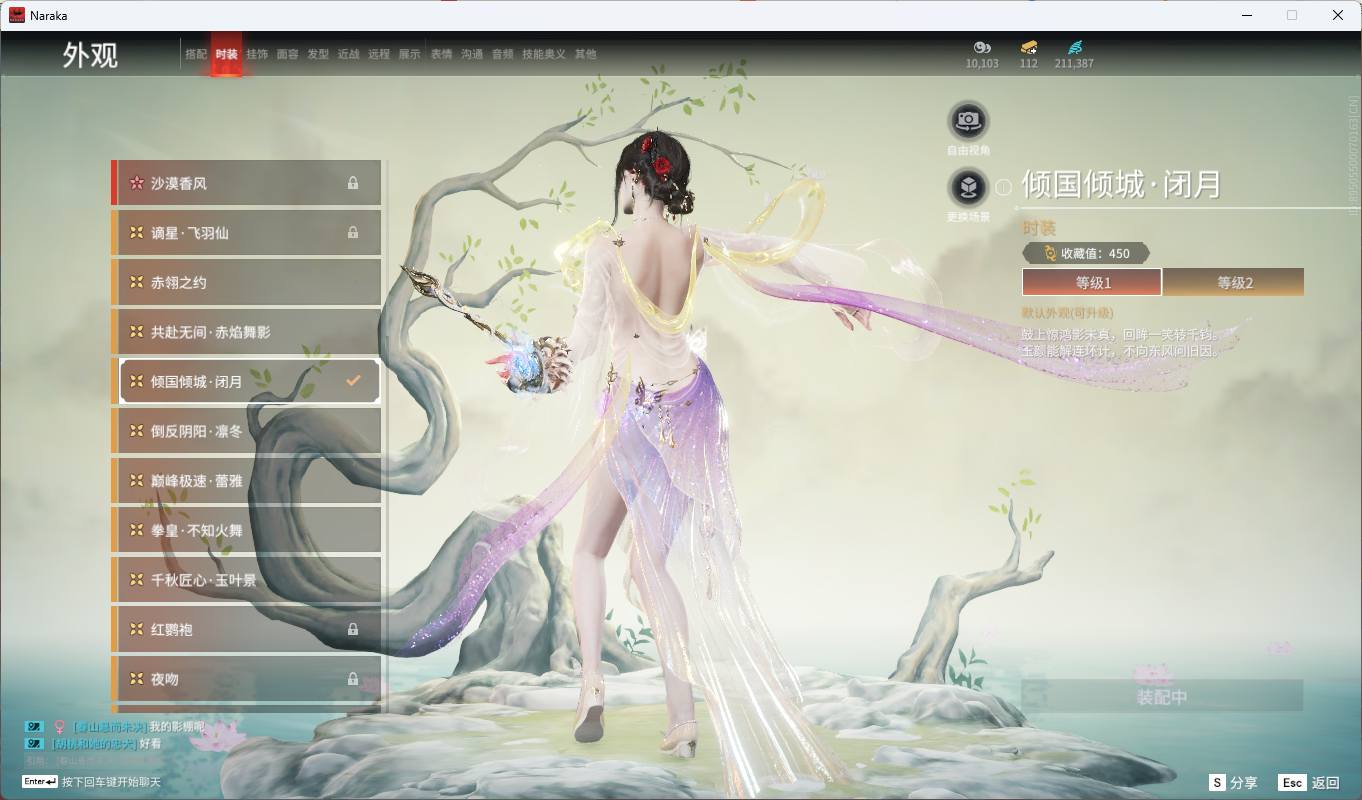1362x800 pixels.
Task: Open the 挂饰 tab
Action: point(257,54)
